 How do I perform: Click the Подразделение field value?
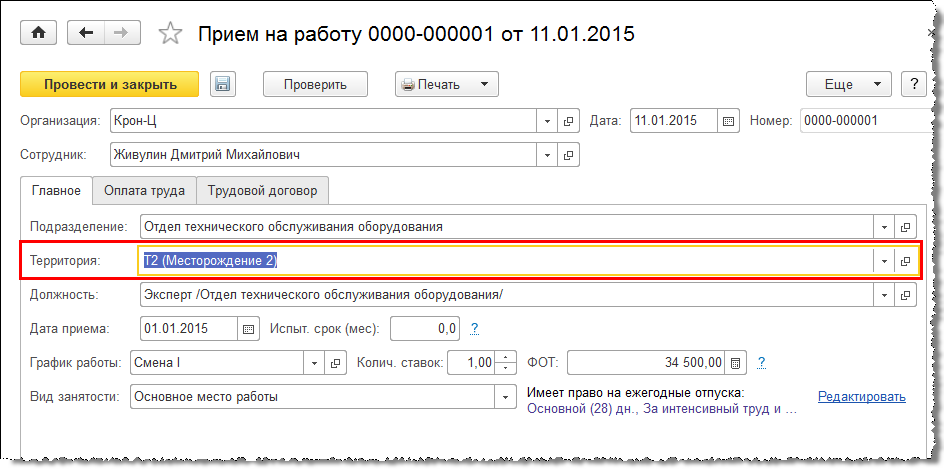pyautogui.click(x=506, y=227)
